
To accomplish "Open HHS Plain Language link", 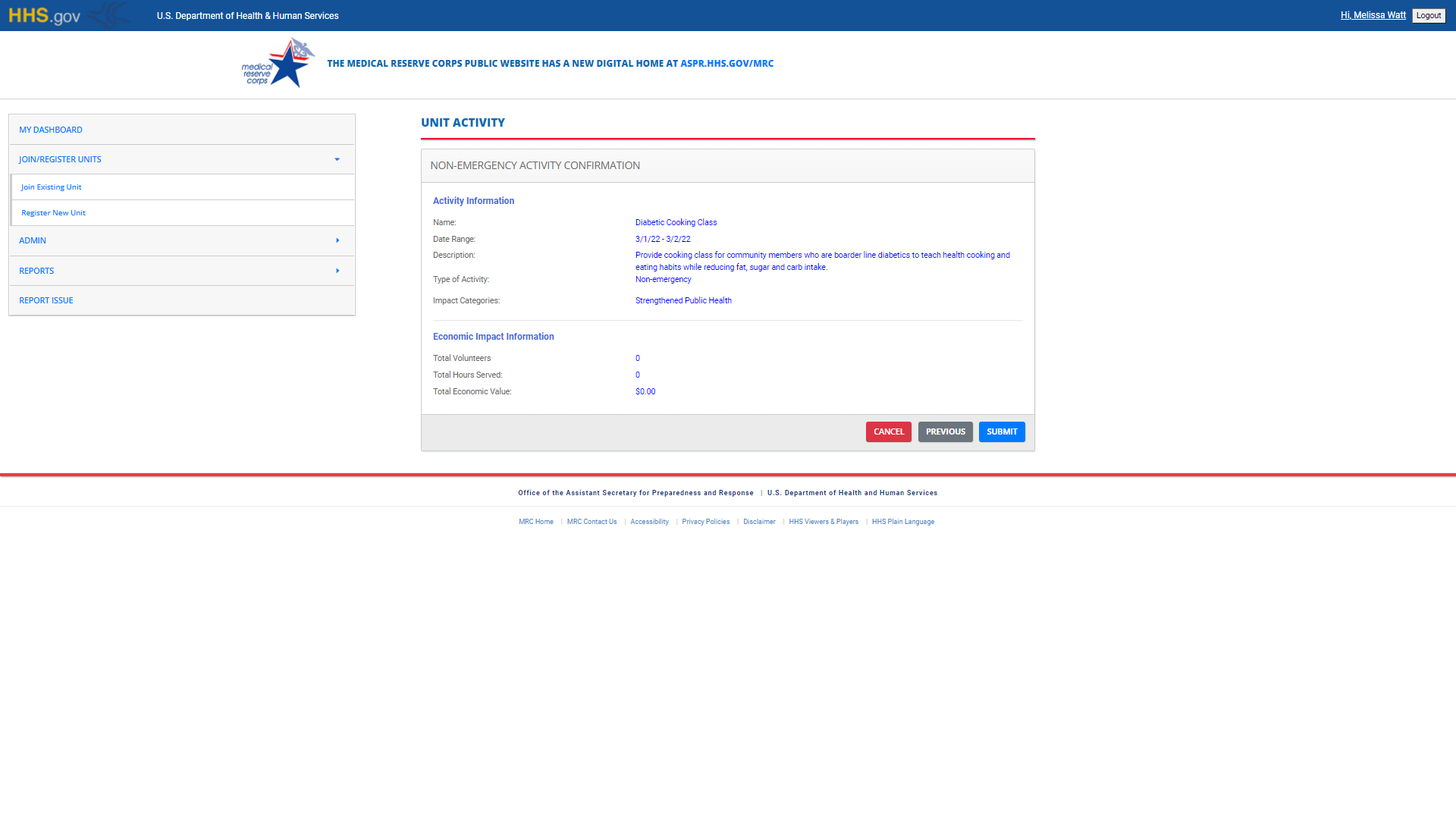I will click(902, 522).
